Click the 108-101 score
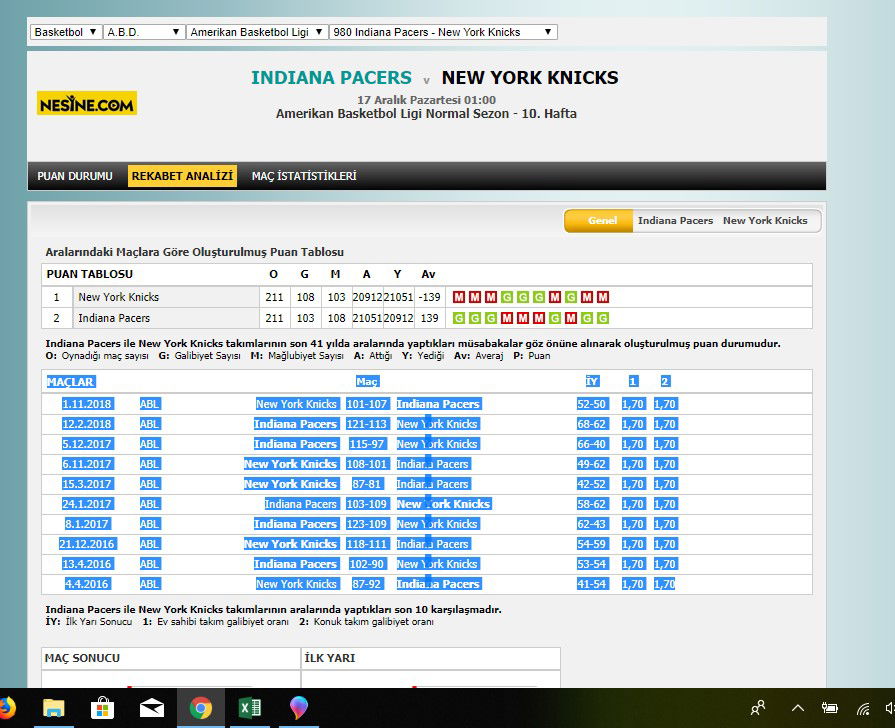Image resolution: width=895 pixels, height=728 pixels. [x=366, y=464]
